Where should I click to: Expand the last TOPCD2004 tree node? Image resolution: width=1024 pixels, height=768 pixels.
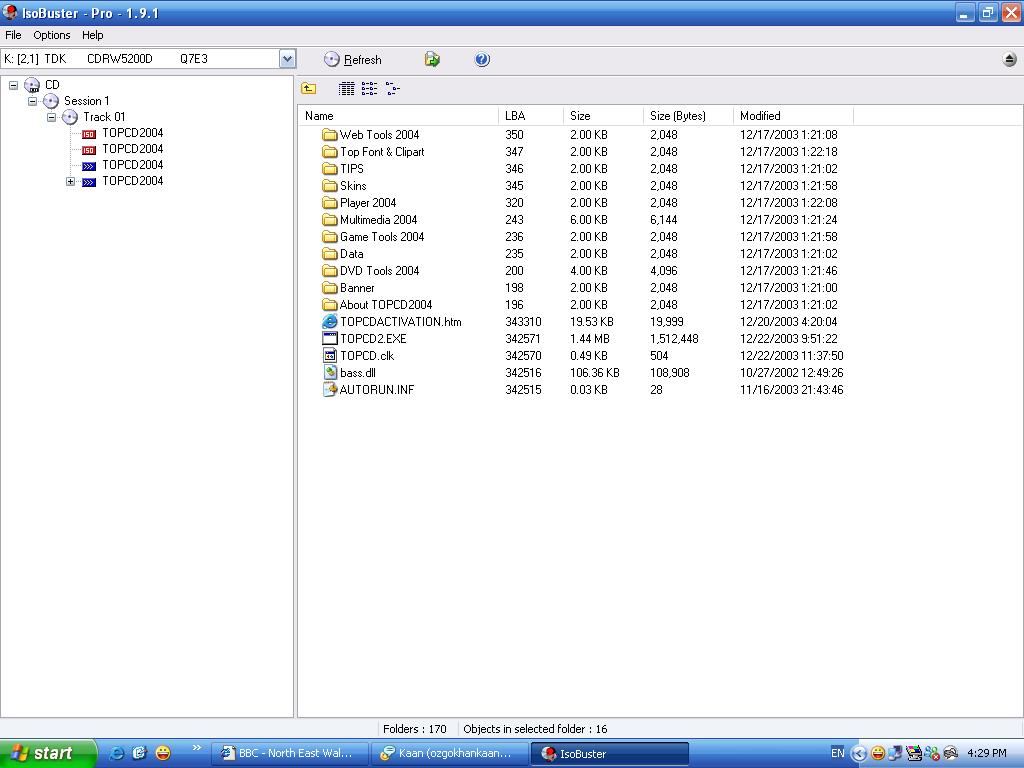coord(71,182)
